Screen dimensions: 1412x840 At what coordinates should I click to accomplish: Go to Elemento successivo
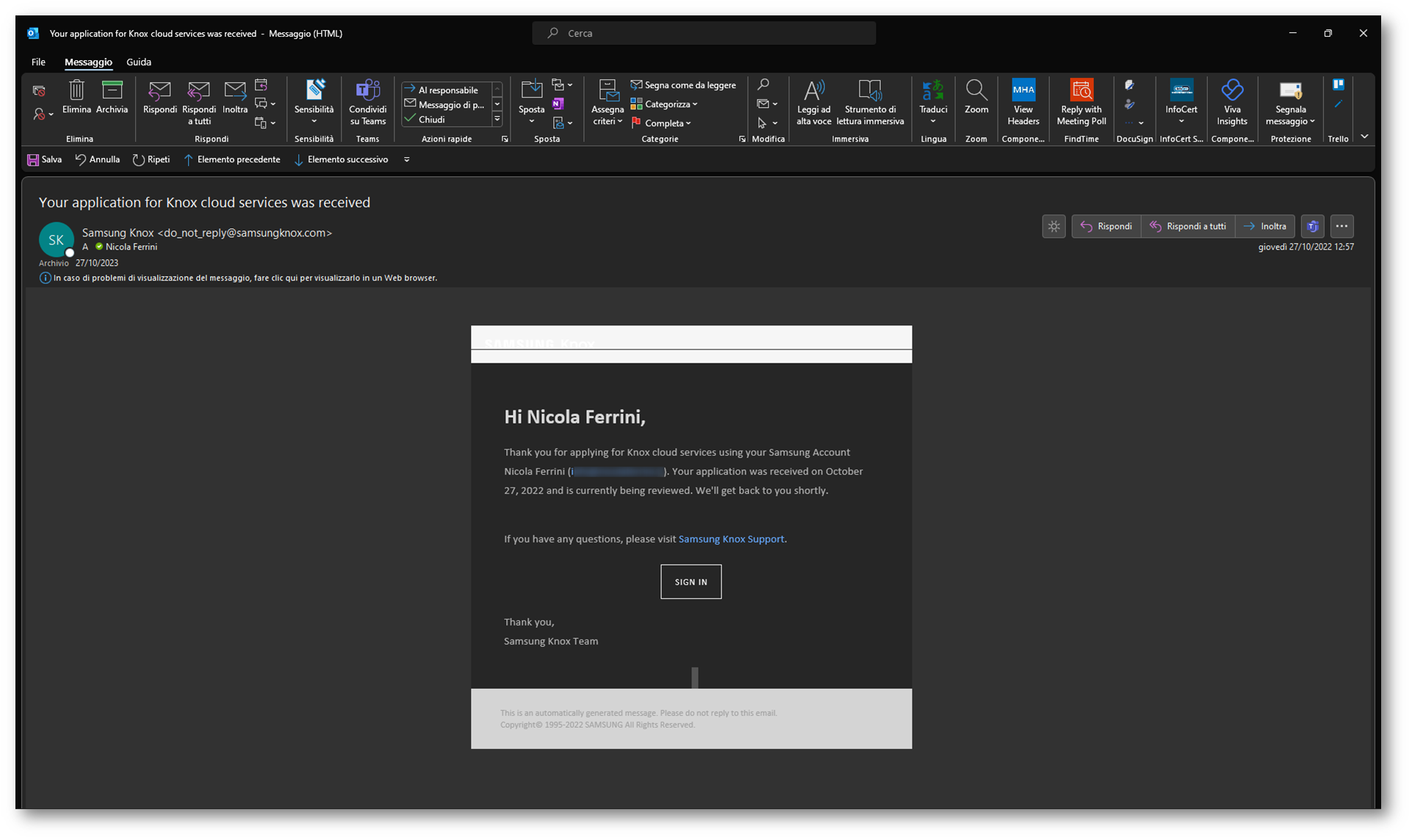point(341,159)
